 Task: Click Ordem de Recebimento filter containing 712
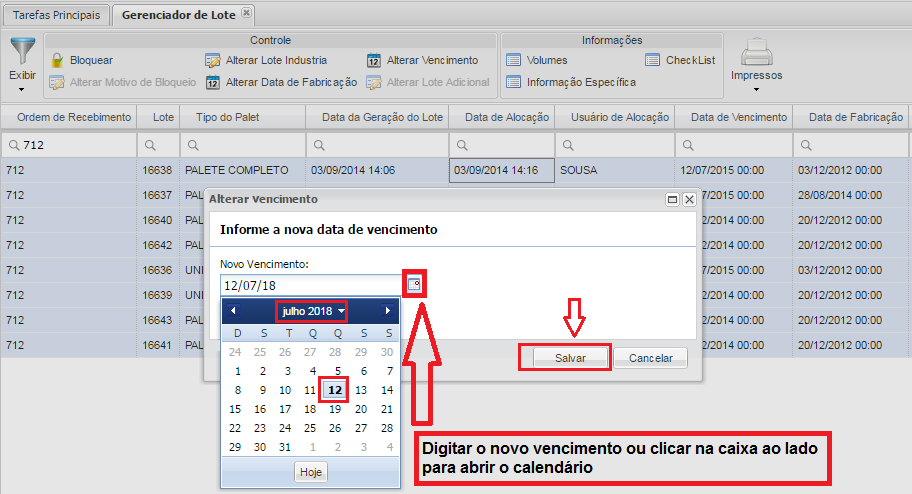(69, 145)
